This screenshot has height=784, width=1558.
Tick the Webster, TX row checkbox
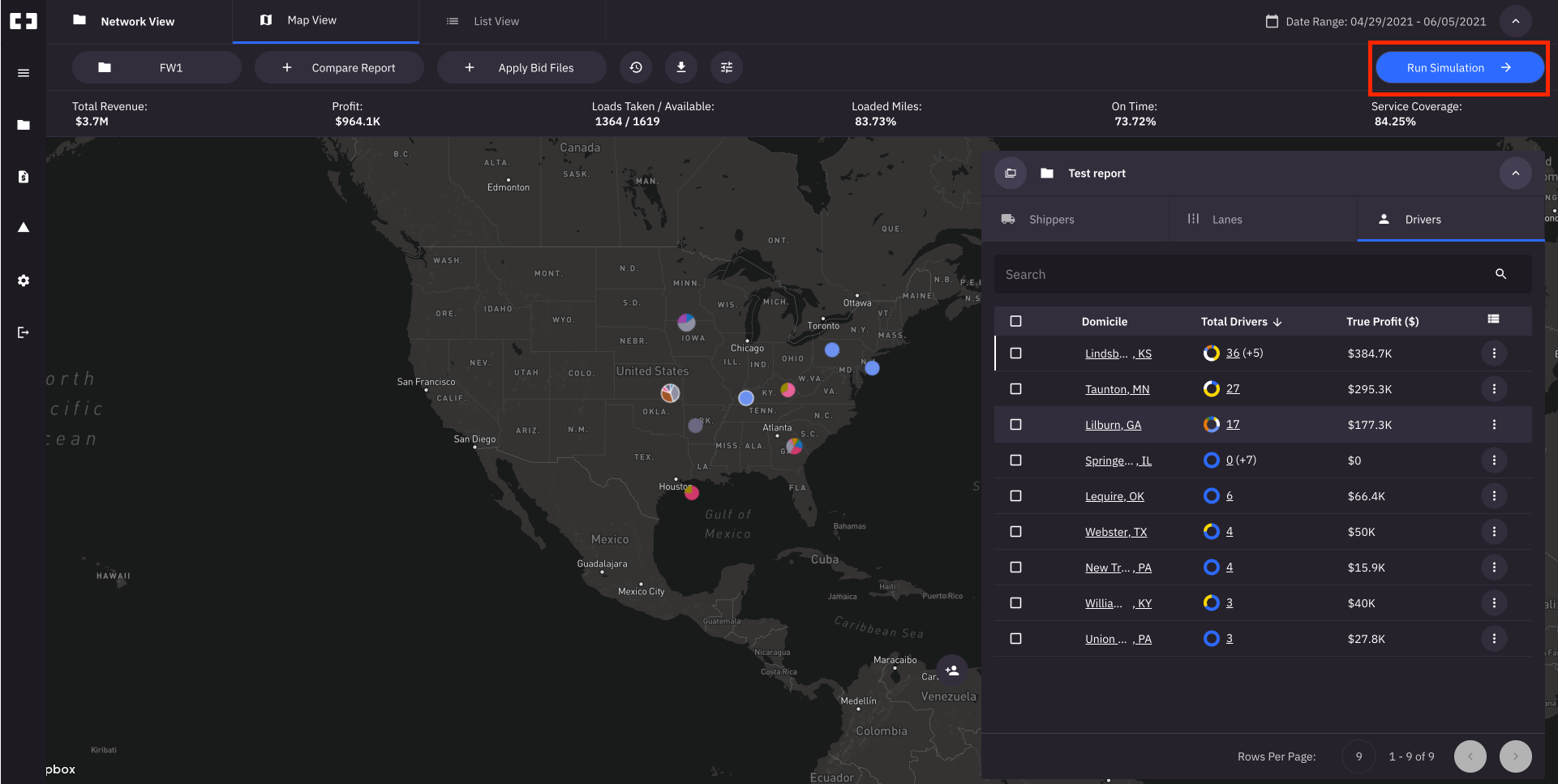(x=1015, y=532)
